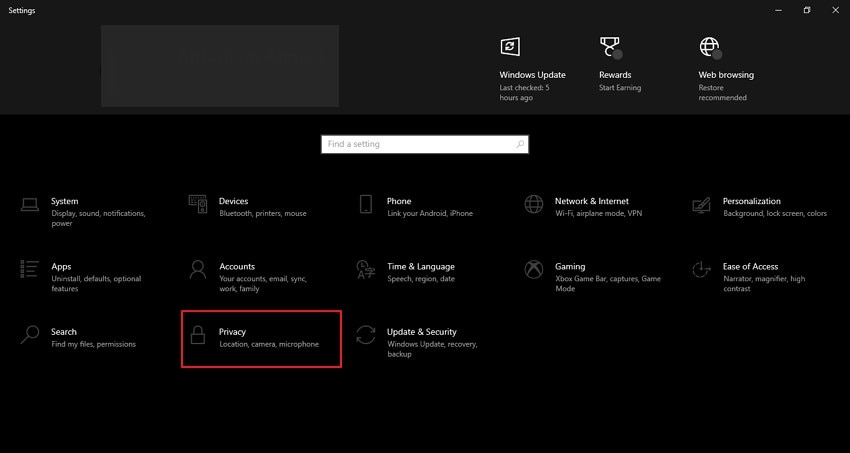Click the blurred user profile banner
This screenshot has height=453, width=850.
tap(220, 66)
